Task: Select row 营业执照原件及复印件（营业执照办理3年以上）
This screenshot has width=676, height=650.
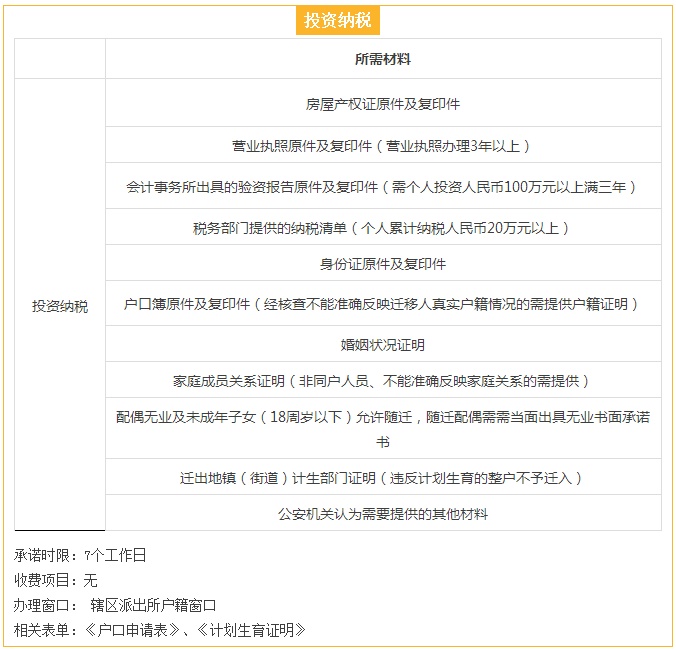Action: (x=383, y=145)
